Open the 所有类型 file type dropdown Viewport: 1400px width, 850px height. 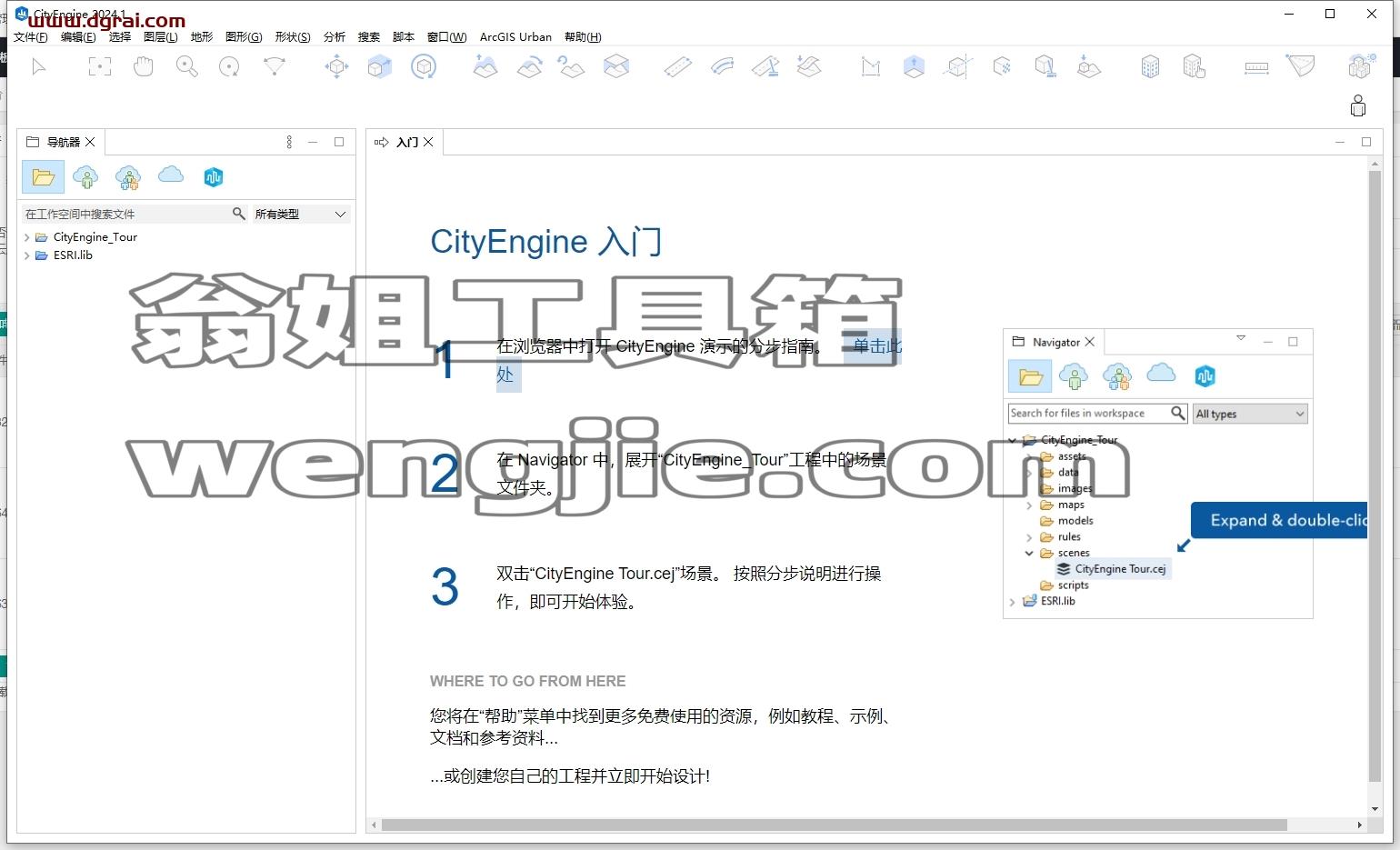[301, 215]
